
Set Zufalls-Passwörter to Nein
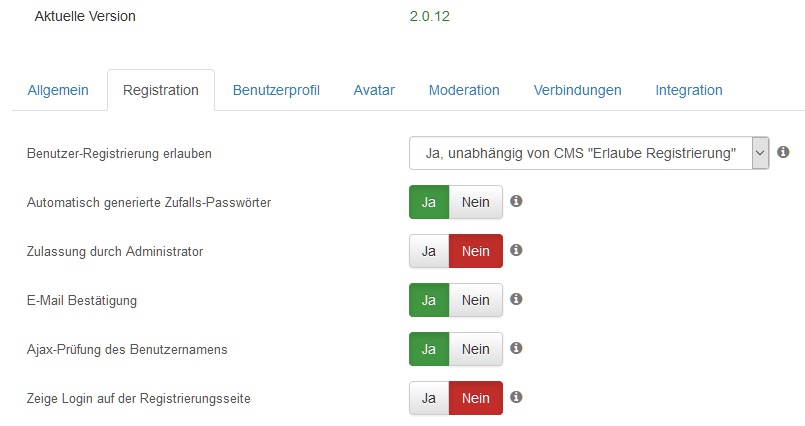pyautogui.click(x=475, y=202)
